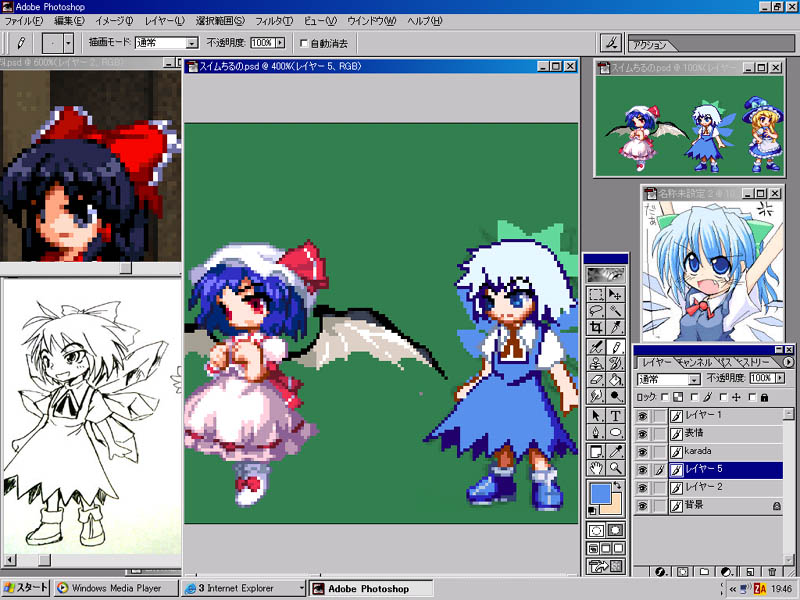Select the Eyedropper tool

click(x=615, y=451)
